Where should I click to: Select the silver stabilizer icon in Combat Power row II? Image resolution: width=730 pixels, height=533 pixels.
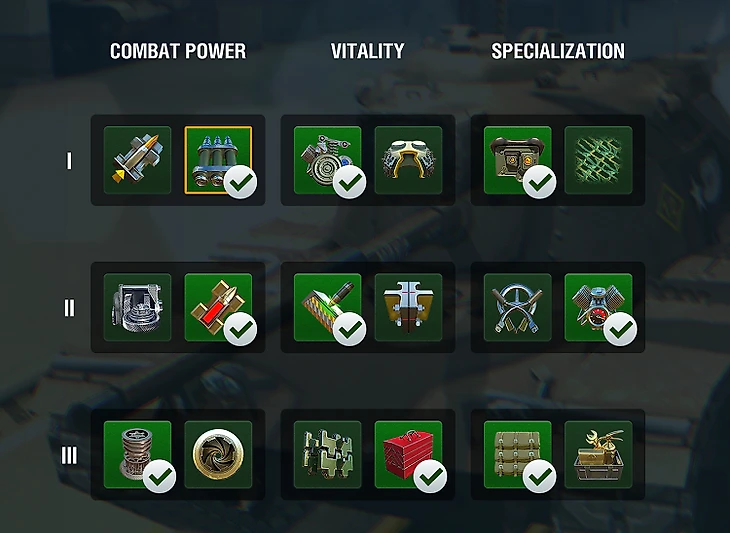[x=137, y=307]
